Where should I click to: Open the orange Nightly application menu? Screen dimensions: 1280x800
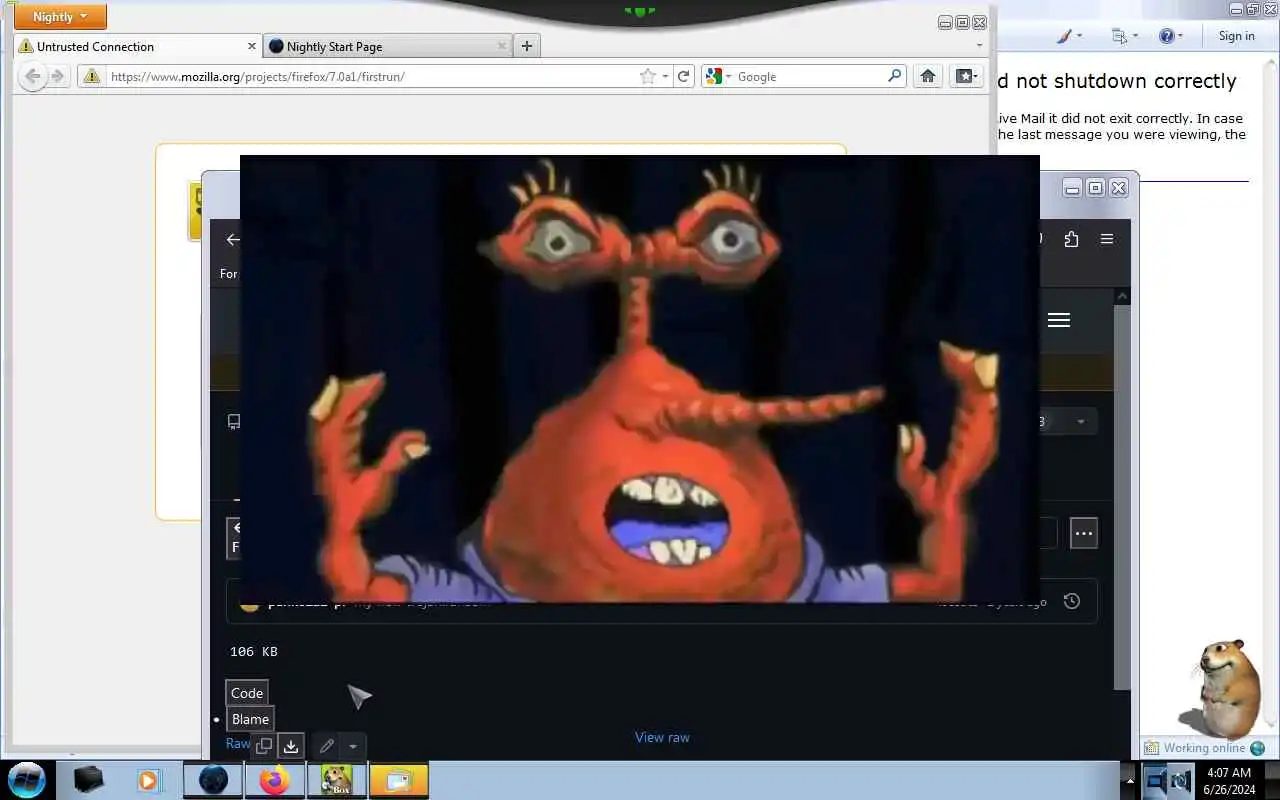[x=60, y=16]
